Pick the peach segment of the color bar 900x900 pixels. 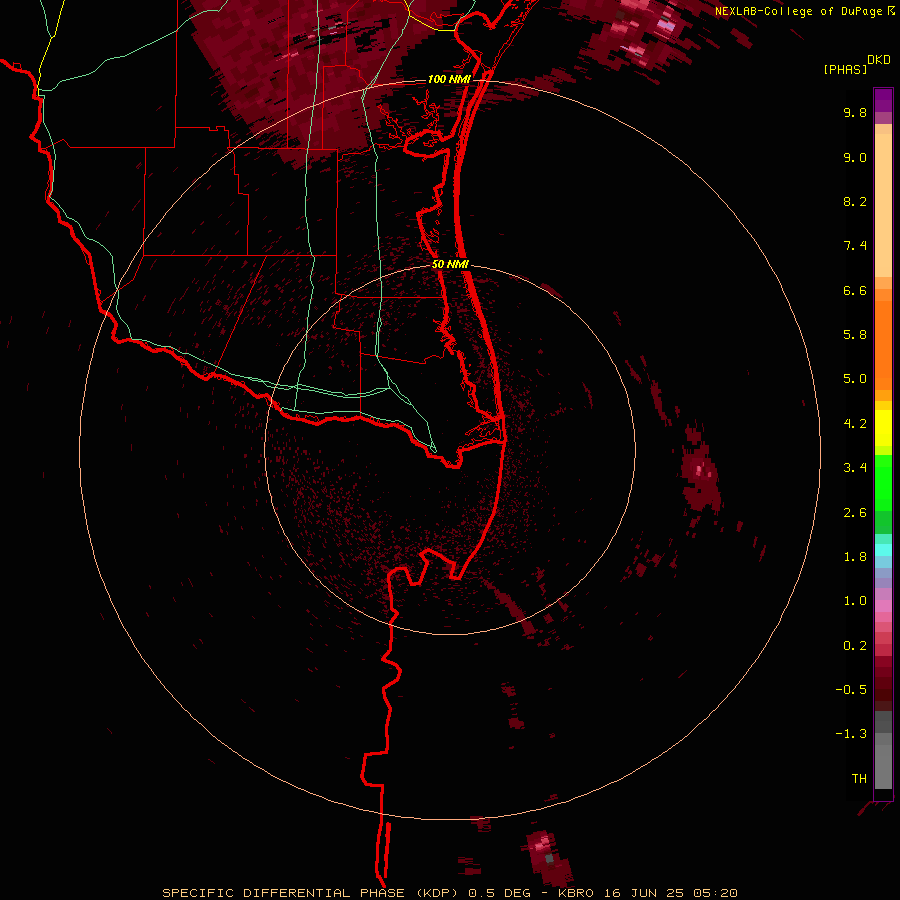coord(883,205)
